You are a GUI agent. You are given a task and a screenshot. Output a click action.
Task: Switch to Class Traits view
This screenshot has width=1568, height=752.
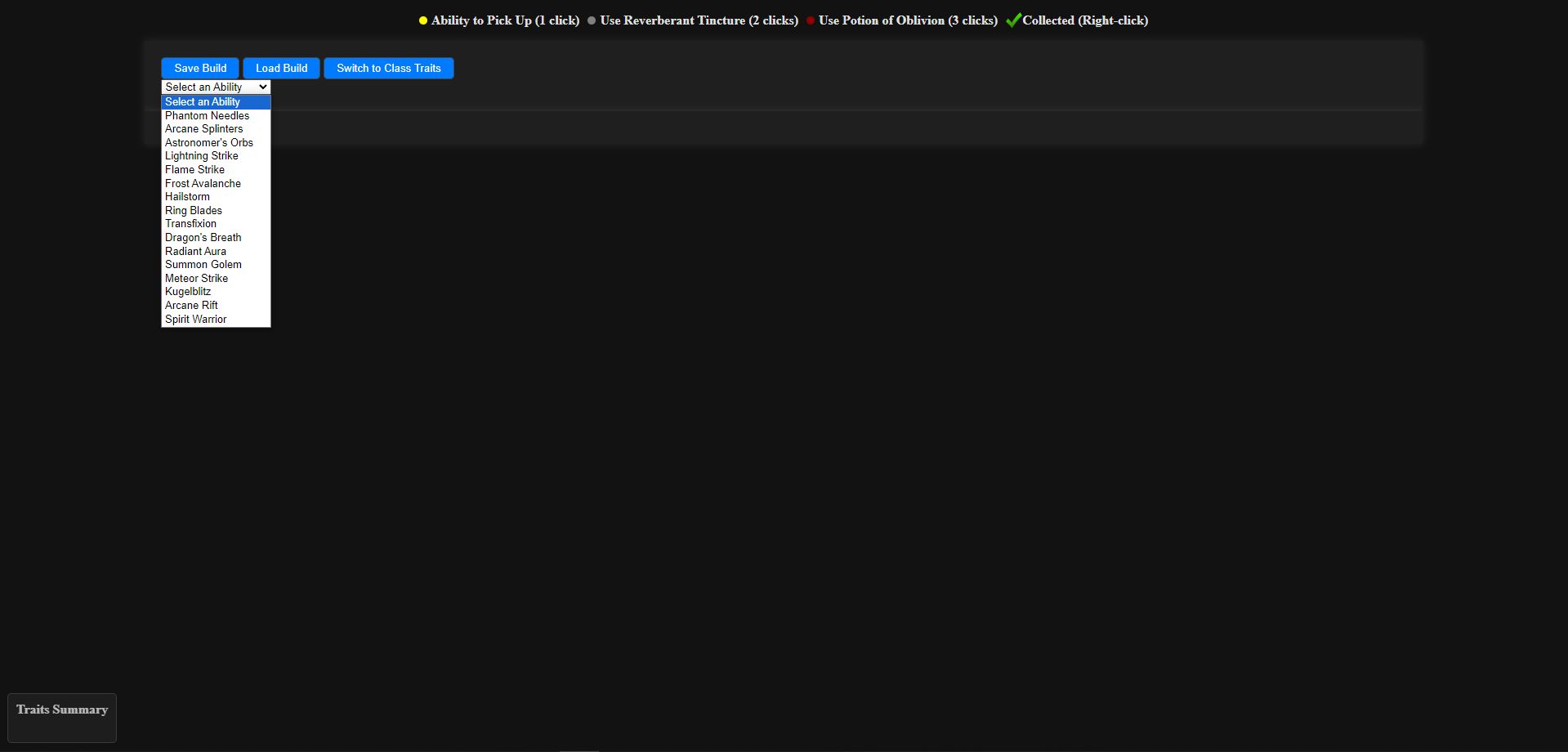click(389, 69)
